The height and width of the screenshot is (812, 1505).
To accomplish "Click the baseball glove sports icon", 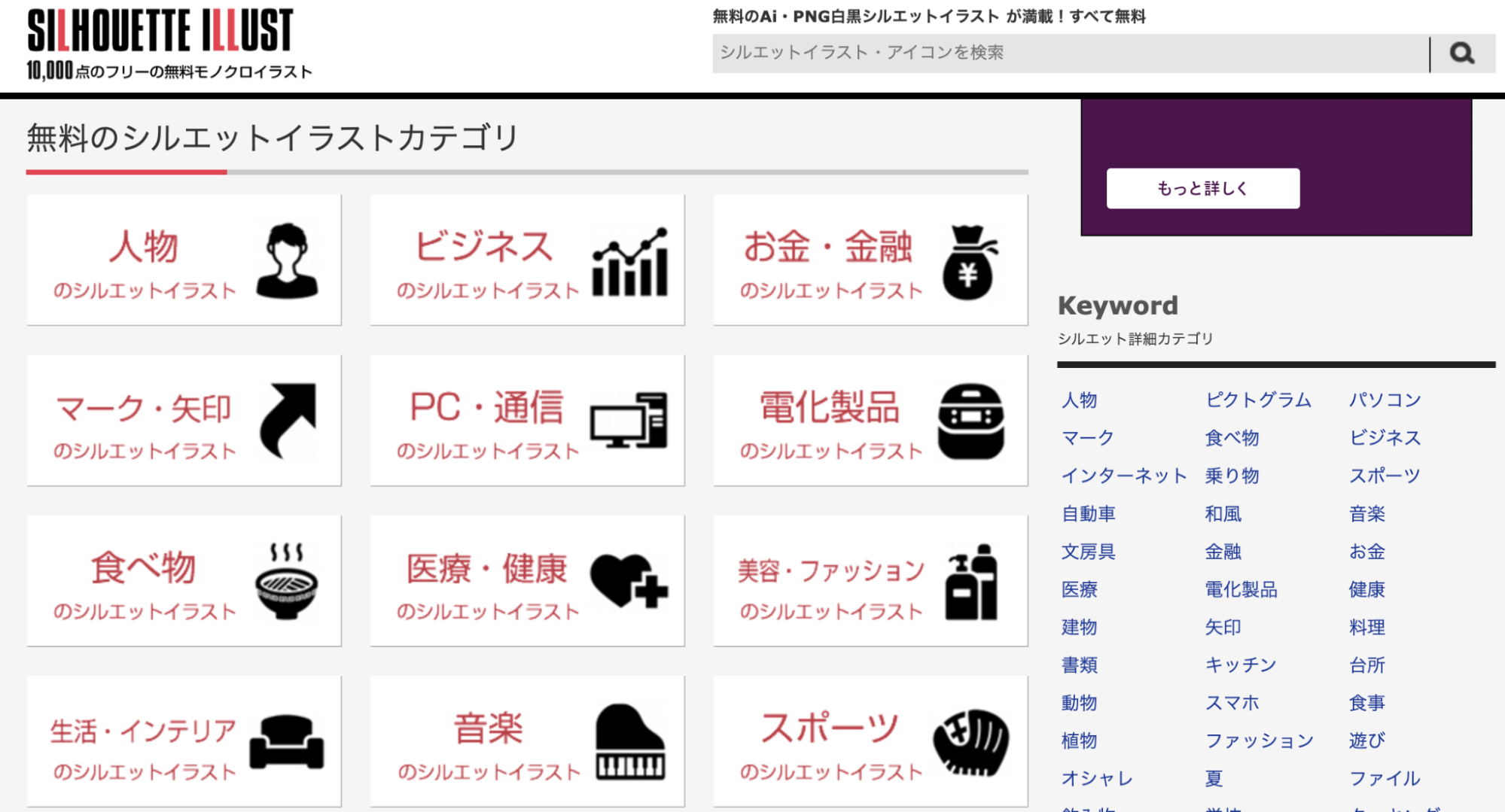I will coord(971,741).
